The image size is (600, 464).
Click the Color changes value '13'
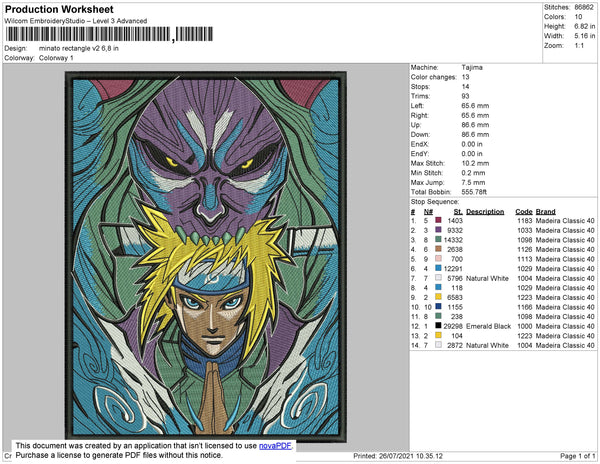click(x=465, y=77)
